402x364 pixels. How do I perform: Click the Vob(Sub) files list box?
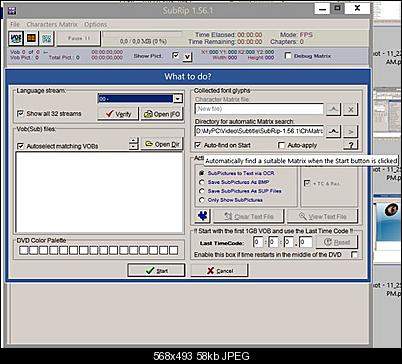(x=99, y=192)
